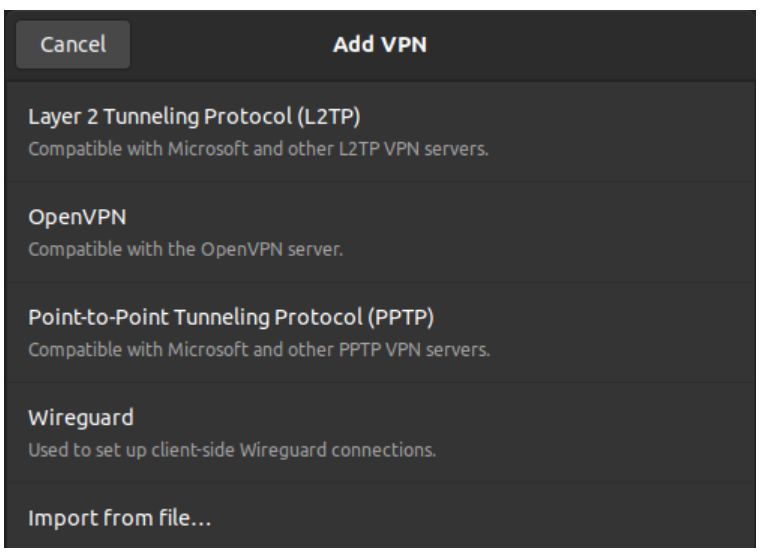Dismiss the Add VPN dialog via Cancel
Image resolution: width=764 pixels, height=556 pixels.
click(73, 45)
